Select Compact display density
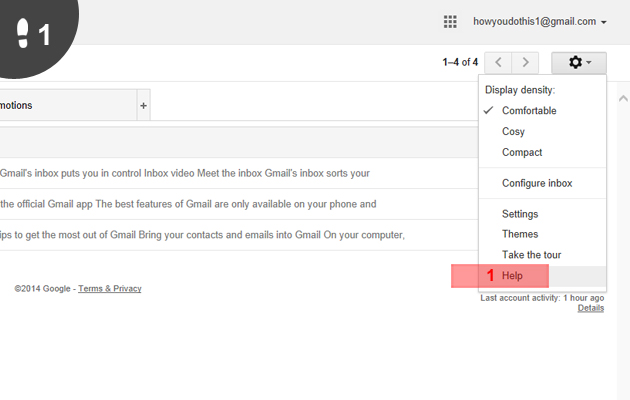Screen dimensions: 630x400 pyautogui.click(x=542, y=153)
